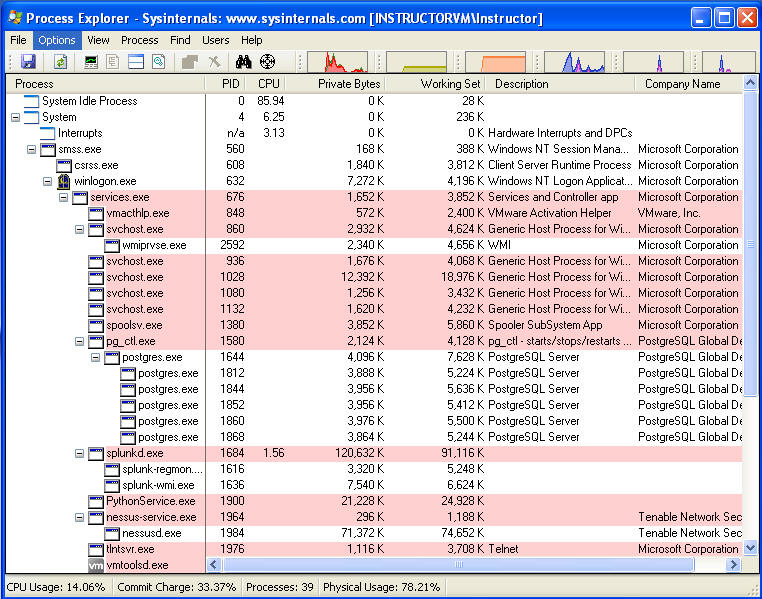
Task: Click CPU Usage in the status bar
Action: tap(56, 587)
